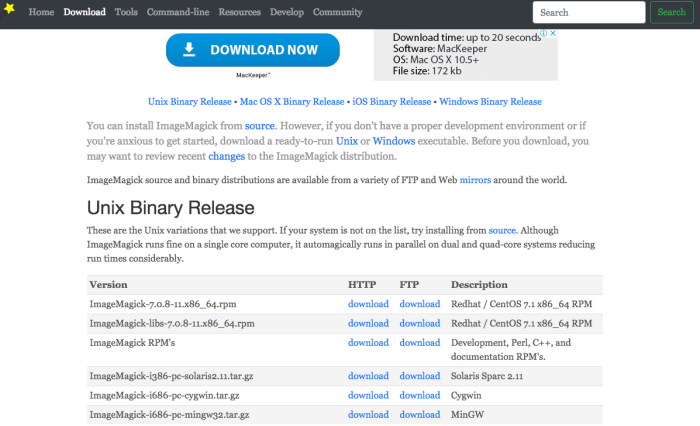Click the 'Solaris Sparc 2.11' description cell
This screenshot has width=700, height=426.
[x=487, y=376]
